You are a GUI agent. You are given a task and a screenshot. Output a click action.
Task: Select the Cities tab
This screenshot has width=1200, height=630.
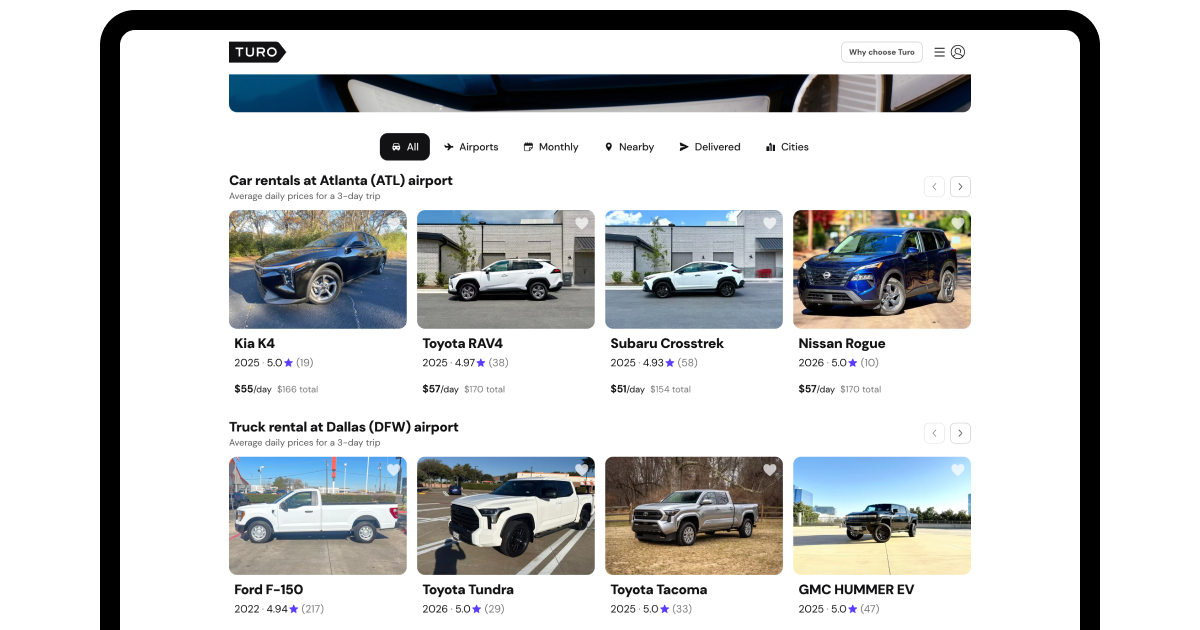[x=787, y=147]
